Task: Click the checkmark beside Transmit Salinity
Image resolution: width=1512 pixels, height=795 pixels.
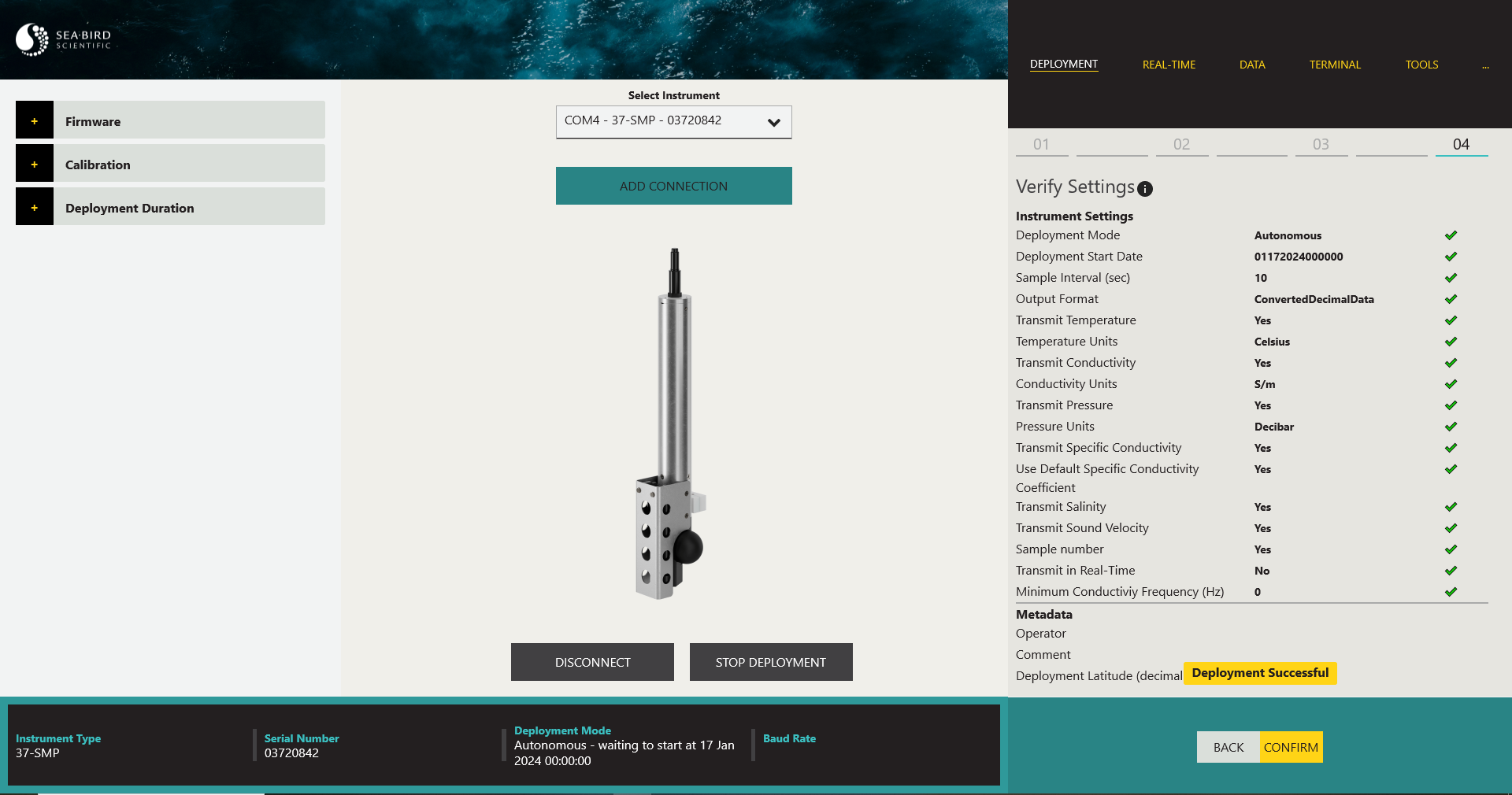Action: point(1451,507)
